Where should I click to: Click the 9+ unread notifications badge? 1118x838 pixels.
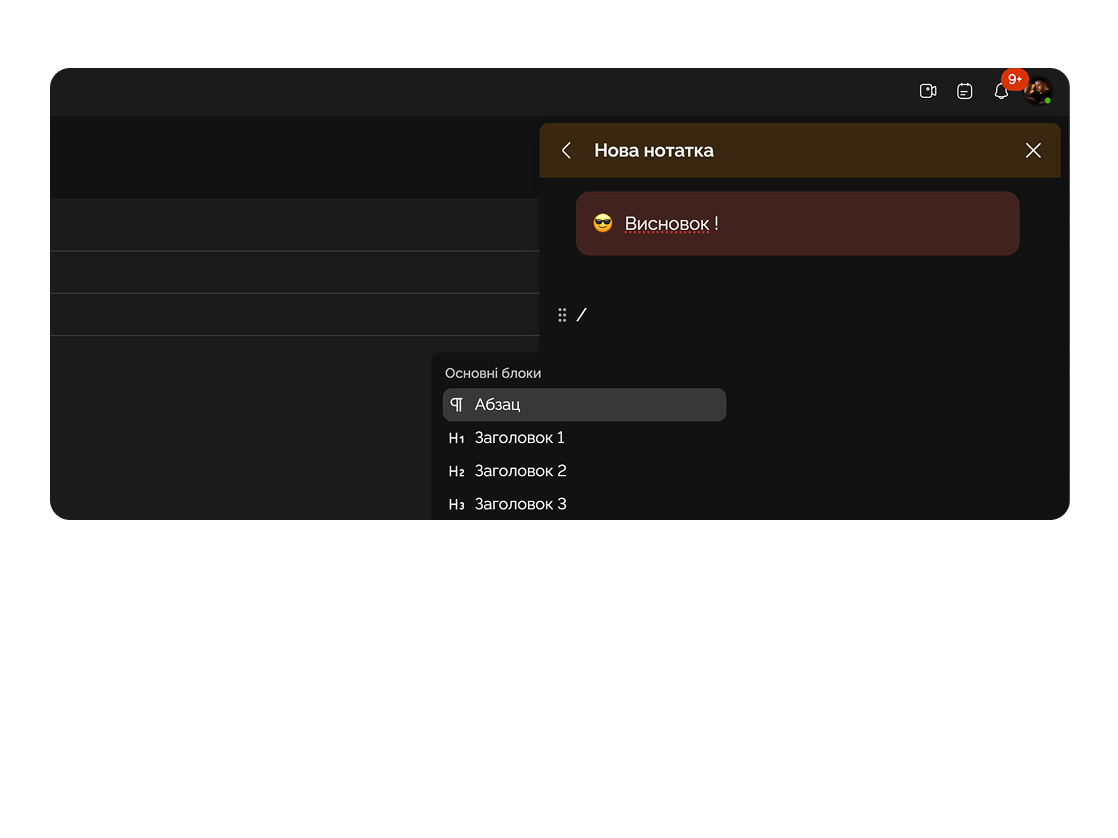tap(1014, 80)
